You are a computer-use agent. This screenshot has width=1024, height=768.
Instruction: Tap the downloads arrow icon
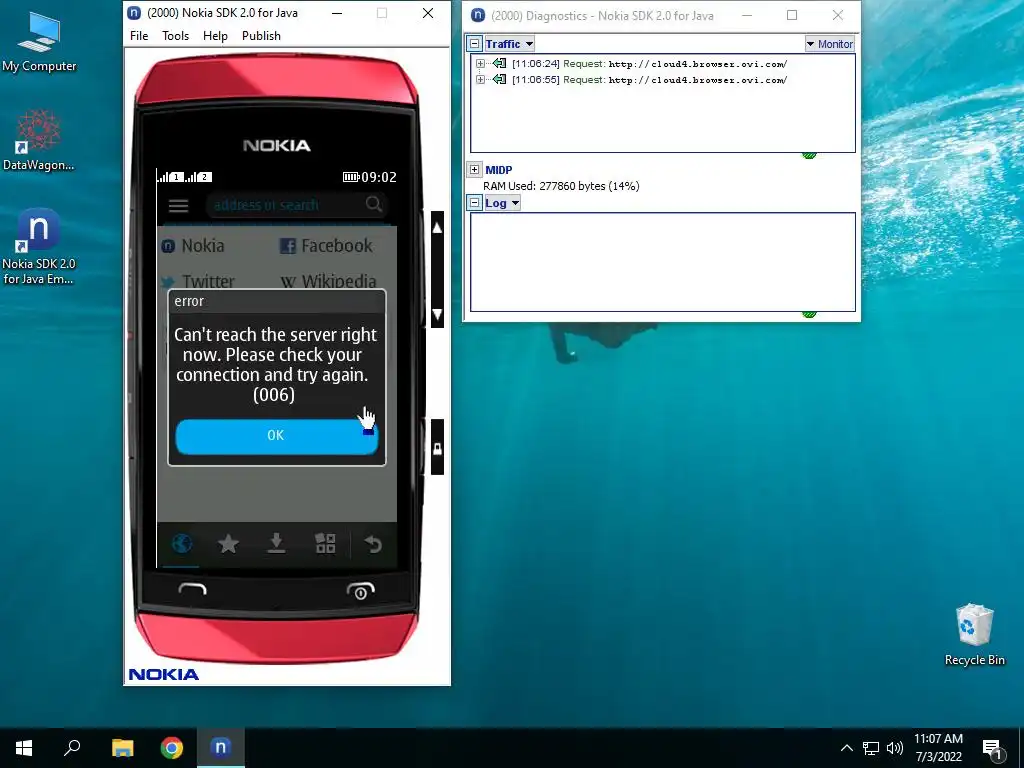(x=276, y=543)
